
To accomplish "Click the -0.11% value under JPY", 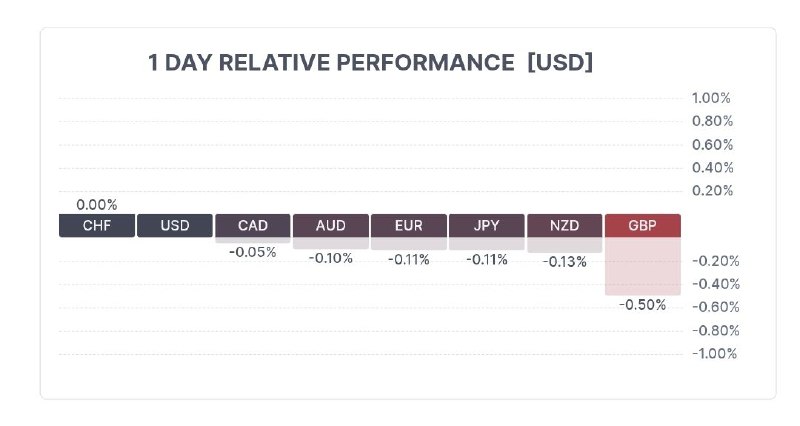I will 487,260.
